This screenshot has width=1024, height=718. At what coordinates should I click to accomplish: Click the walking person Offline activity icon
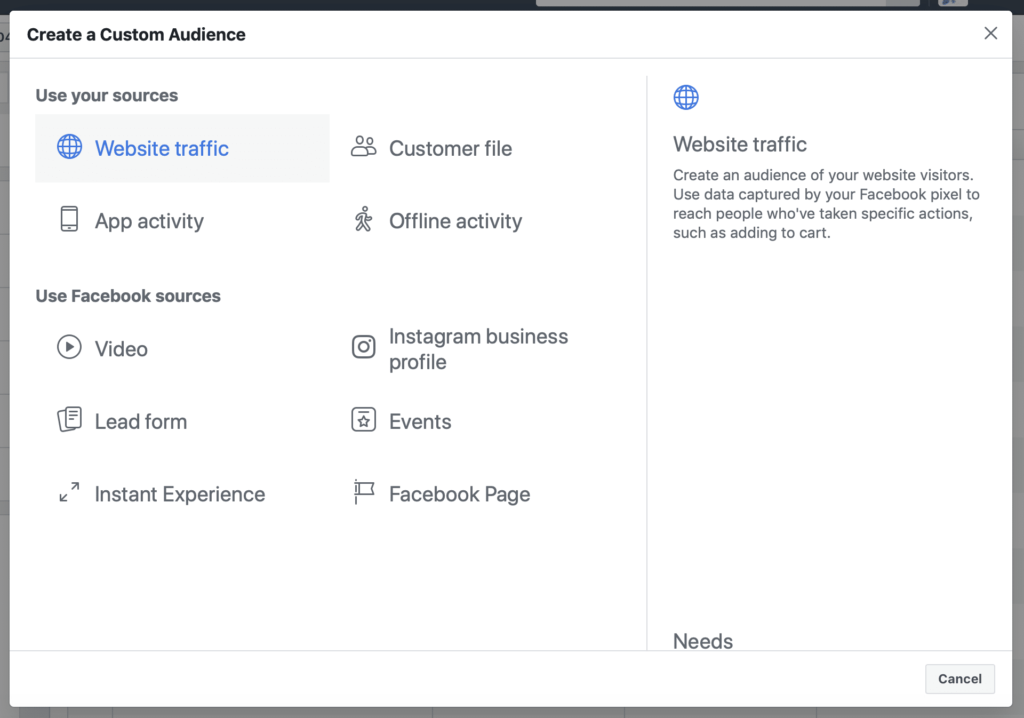(363, 220)
